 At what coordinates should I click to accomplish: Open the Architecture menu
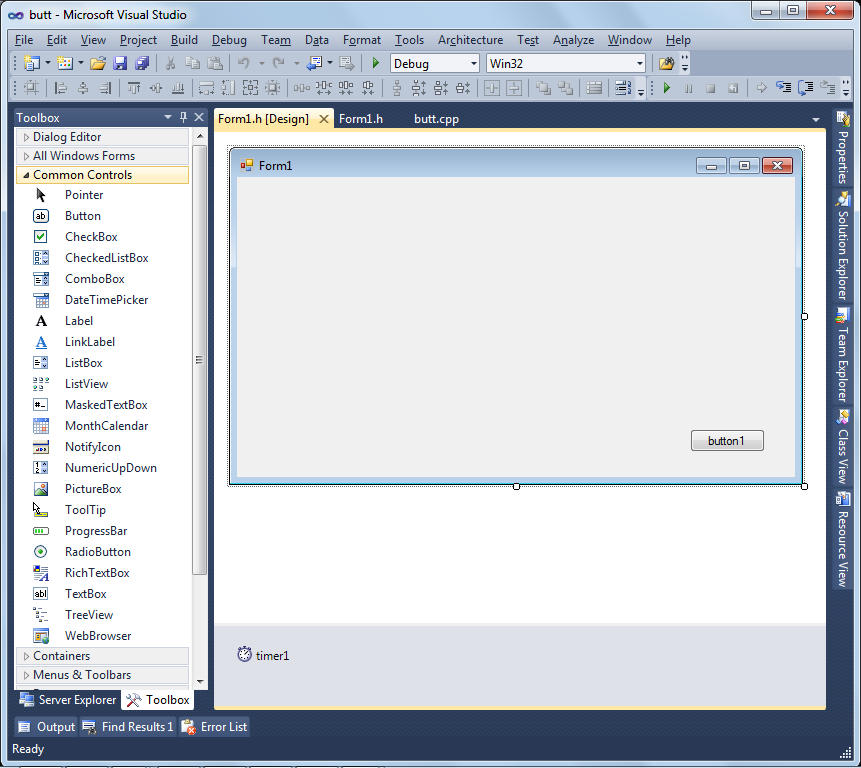470,40
